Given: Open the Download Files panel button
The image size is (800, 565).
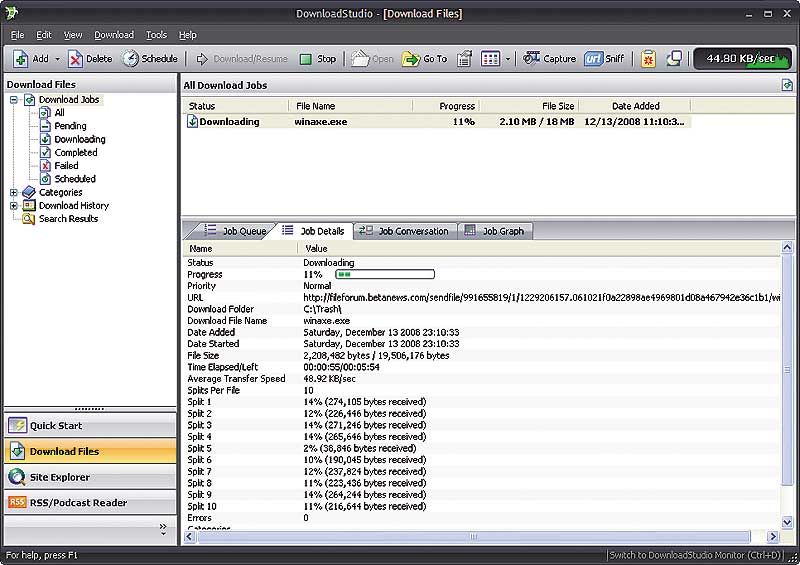Looking at the screenshot, I should tap(90, 451).
